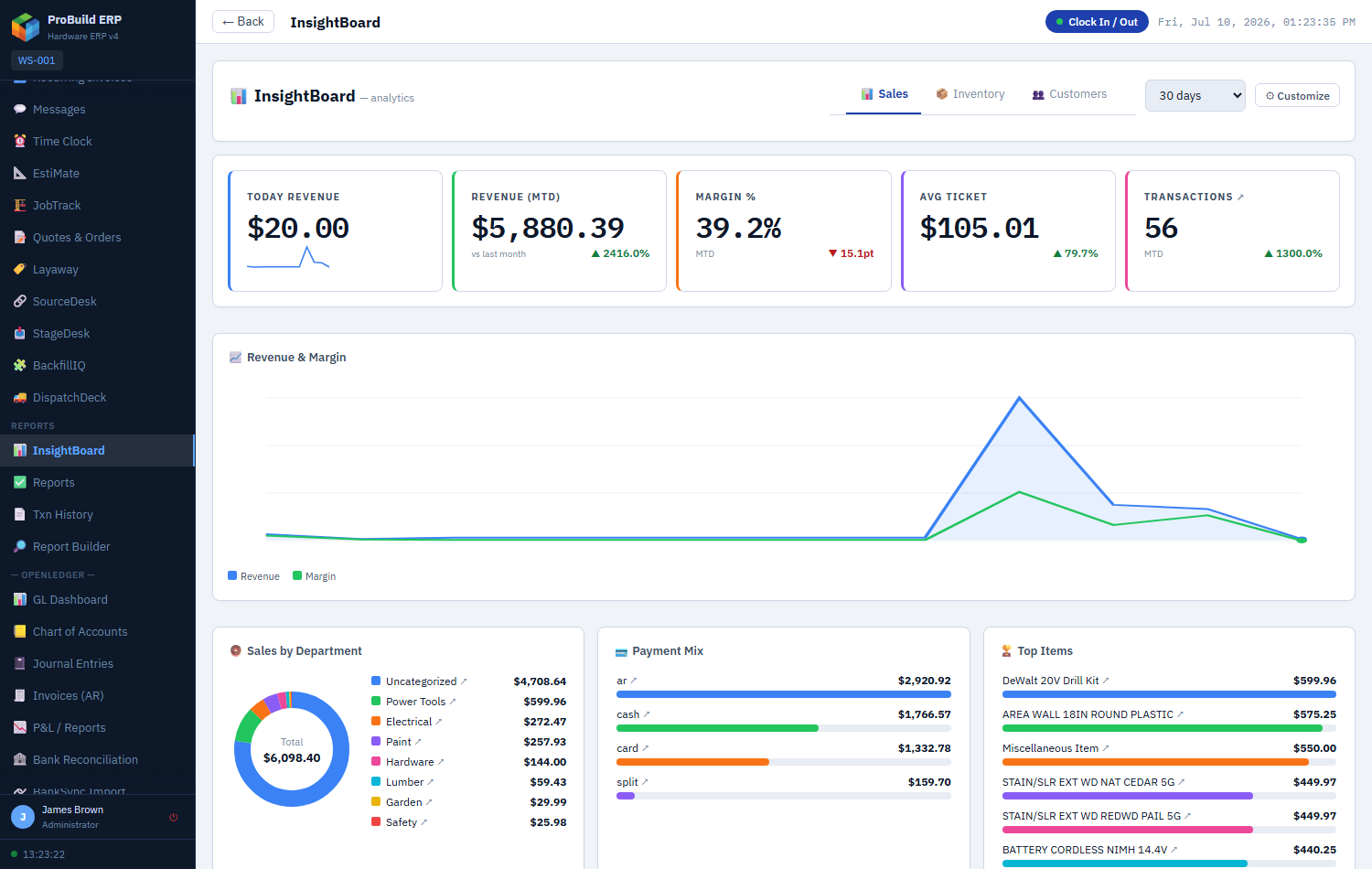
Task: Open BATTERY CORDLESS NIMH 14.4V item
Action: point(1090,850)
